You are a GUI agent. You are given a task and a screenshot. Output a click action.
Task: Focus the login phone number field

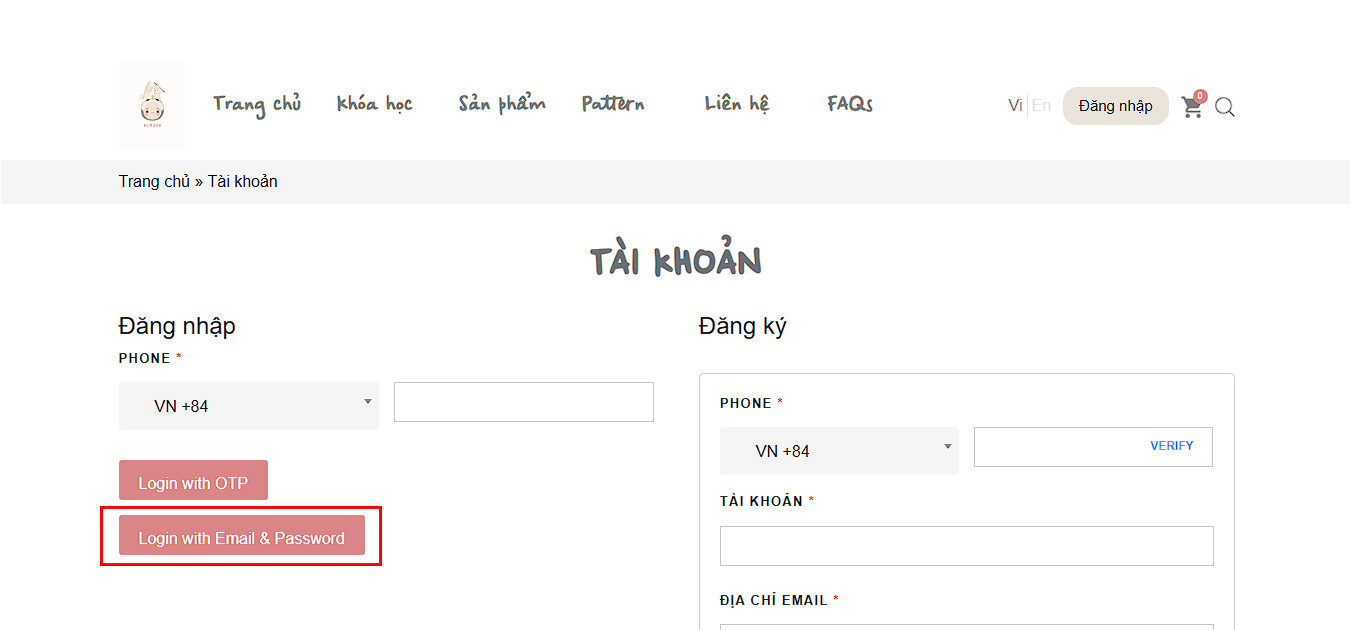523,402
